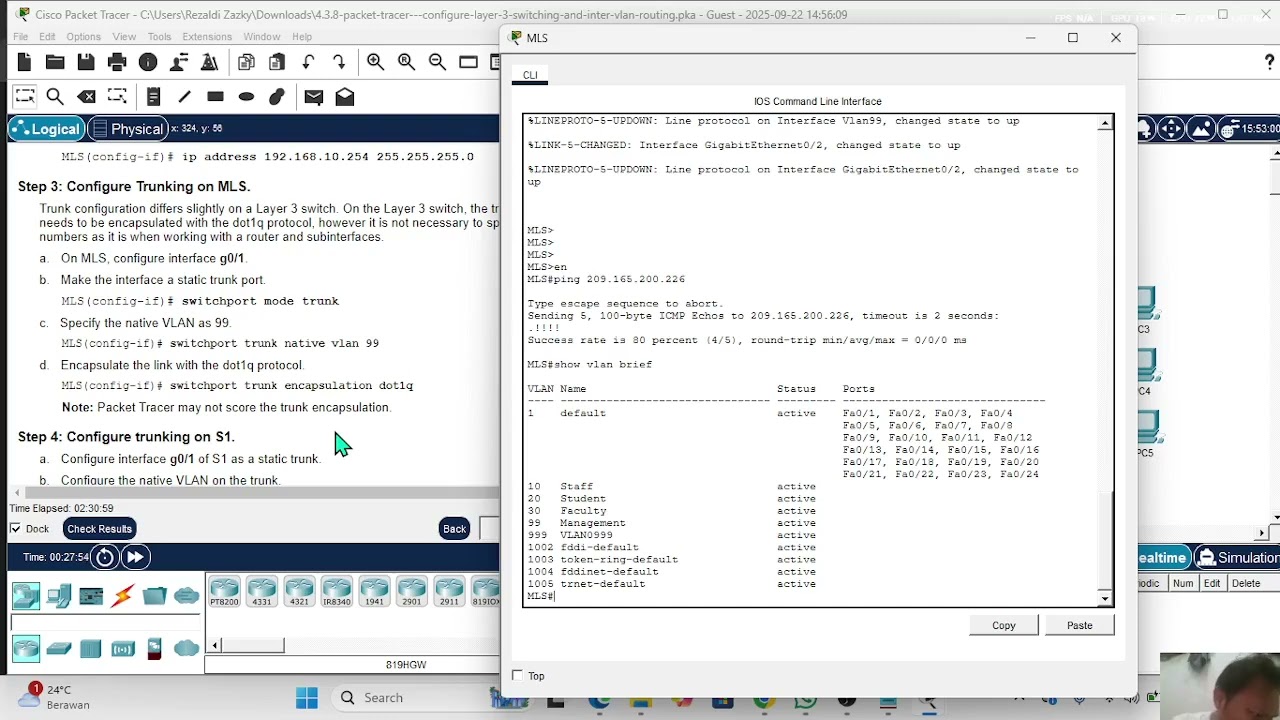The width and height of the screenshot is (1280, 720).
Task: Click the Paste clipboard toolbar icon
Action: 277,62
